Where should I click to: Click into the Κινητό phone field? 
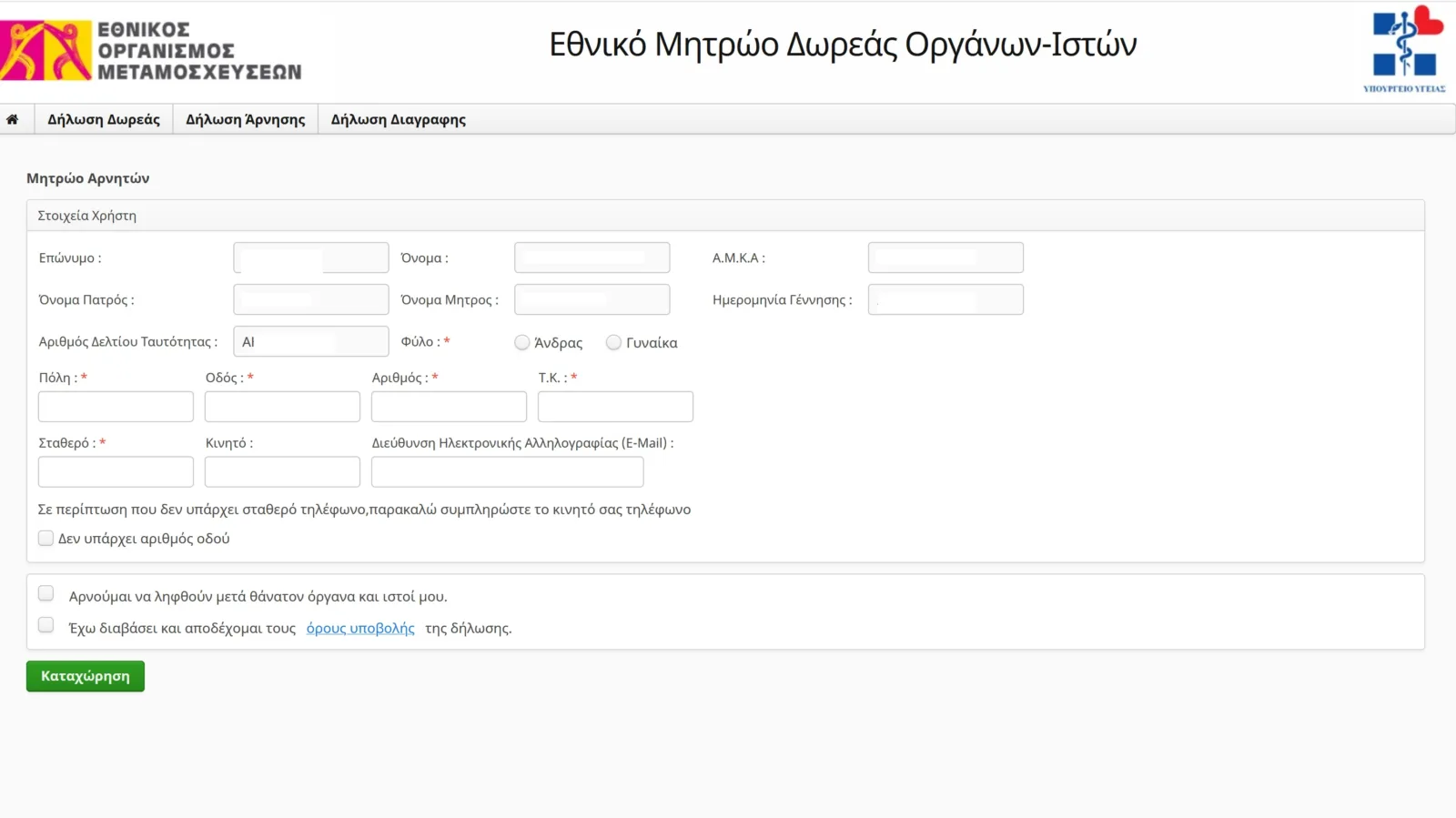point(282,472)
